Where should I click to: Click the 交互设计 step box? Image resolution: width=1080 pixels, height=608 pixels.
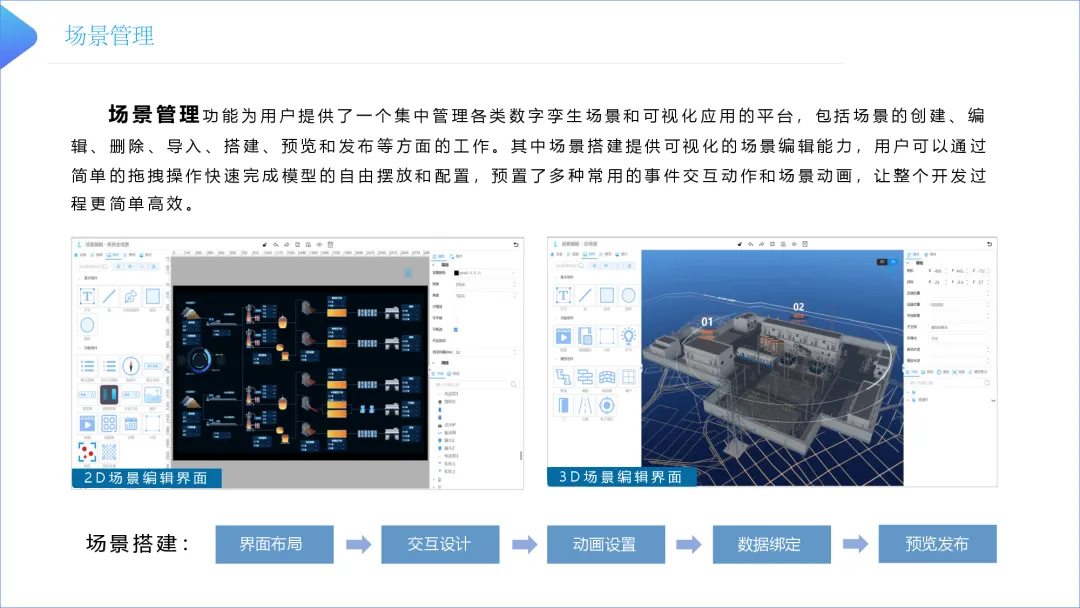[x=440, y=544]
